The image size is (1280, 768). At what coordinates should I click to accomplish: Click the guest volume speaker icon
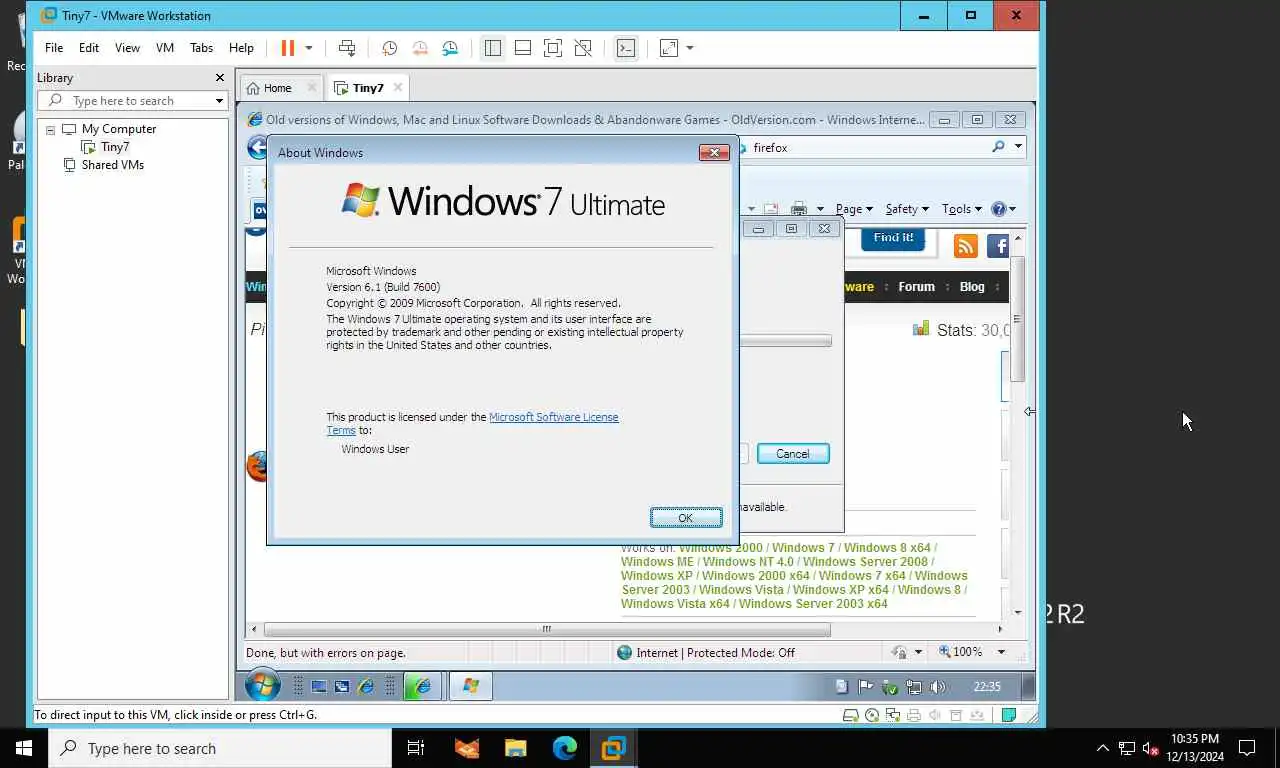pos(937,687)
